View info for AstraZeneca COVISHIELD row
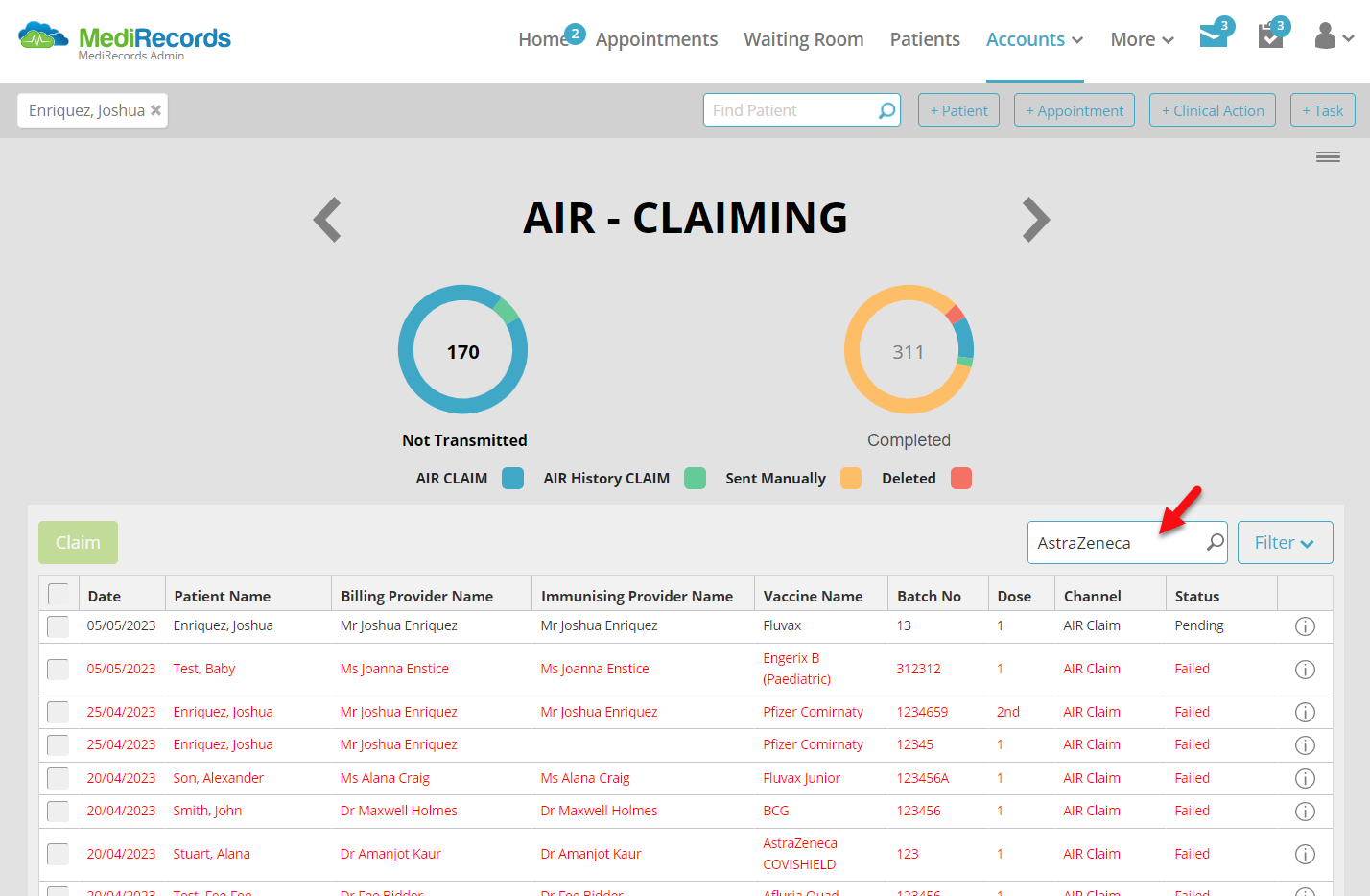This screenshot has height=896, width=1370. point(1305,855)
